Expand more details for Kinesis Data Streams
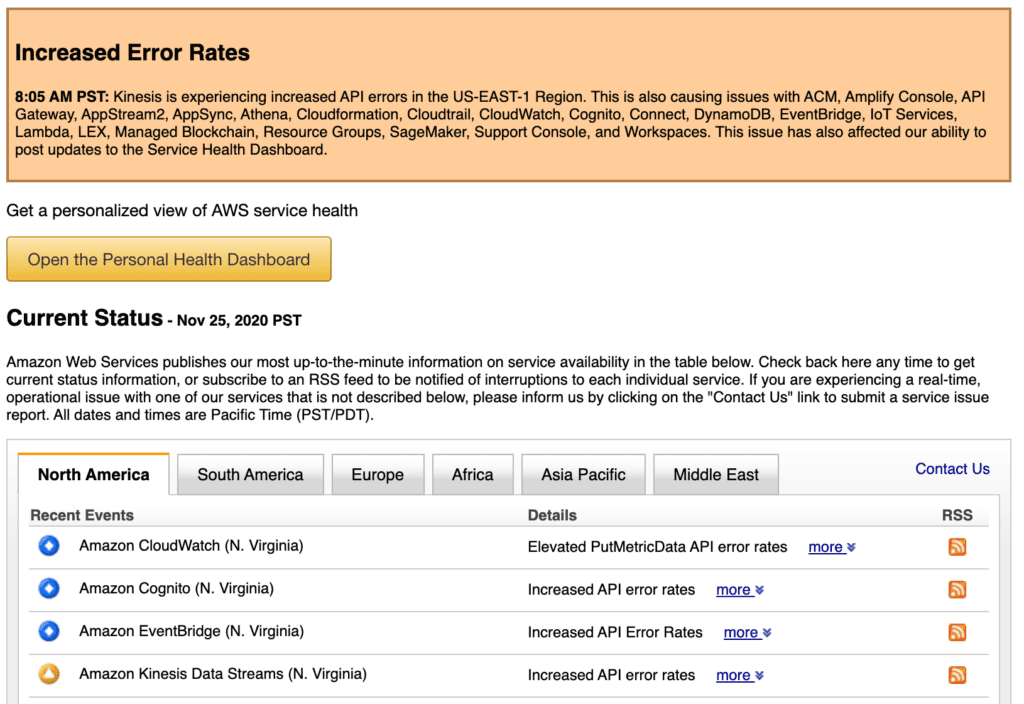This screenshot has height=704, width=1024. tap(739, 675)
